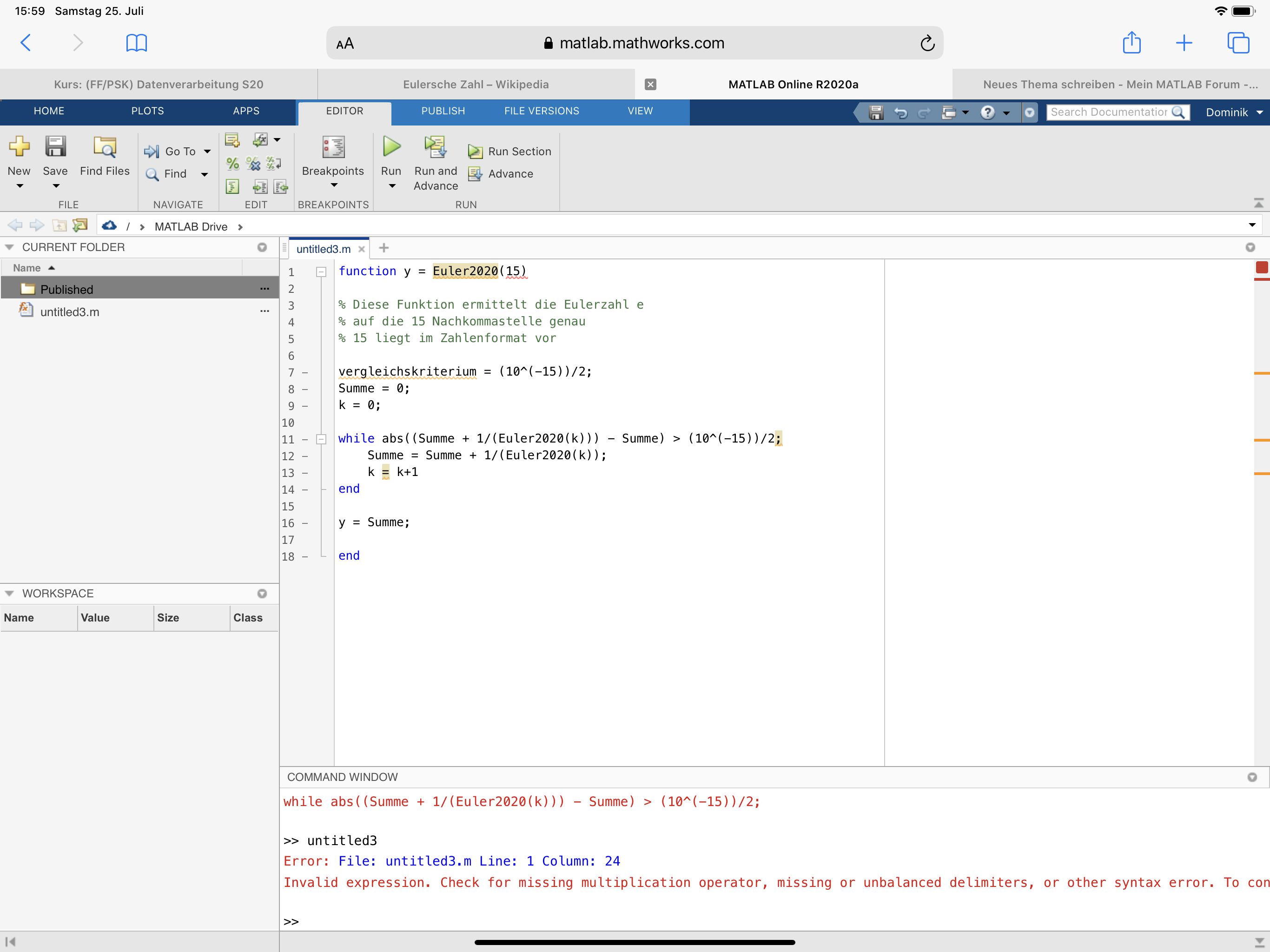This screenshot has width=1270, height=952.
Task: Open the Go To dropdown
Action: point(207,152)
